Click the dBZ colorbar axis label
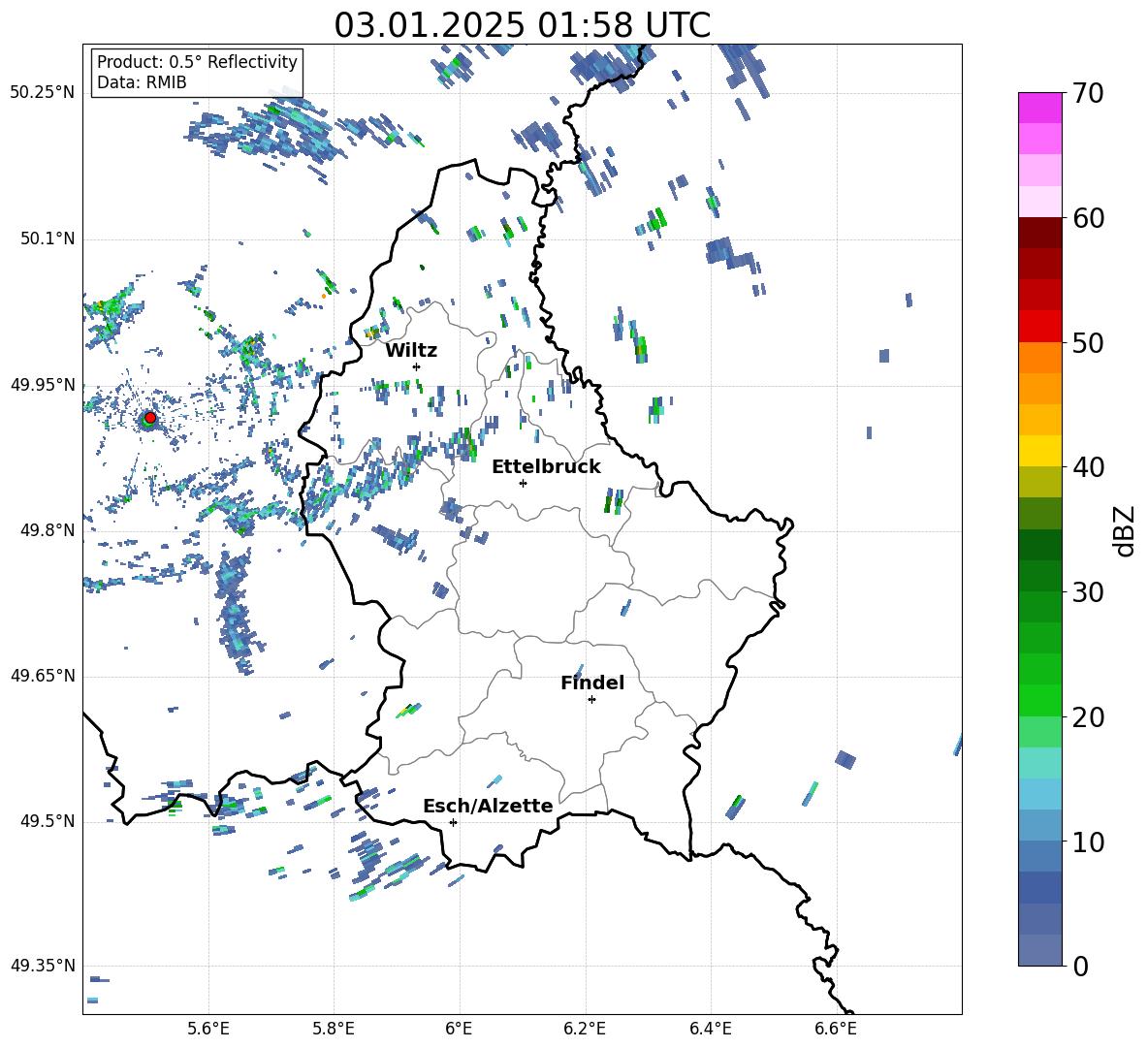This screenshot has width=1148, height=1048. coord(1124,530)
